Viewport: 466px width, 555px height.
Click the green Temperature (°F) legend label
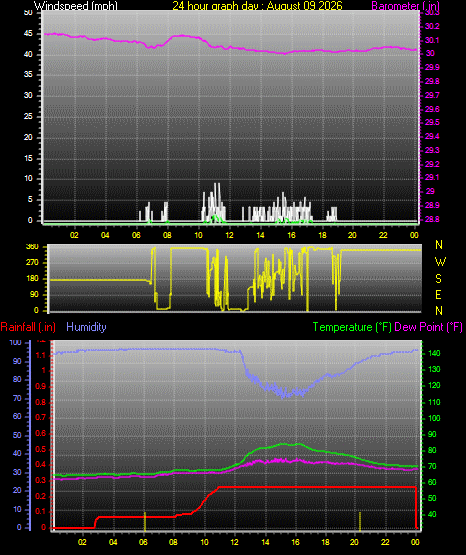coord(352,327)
